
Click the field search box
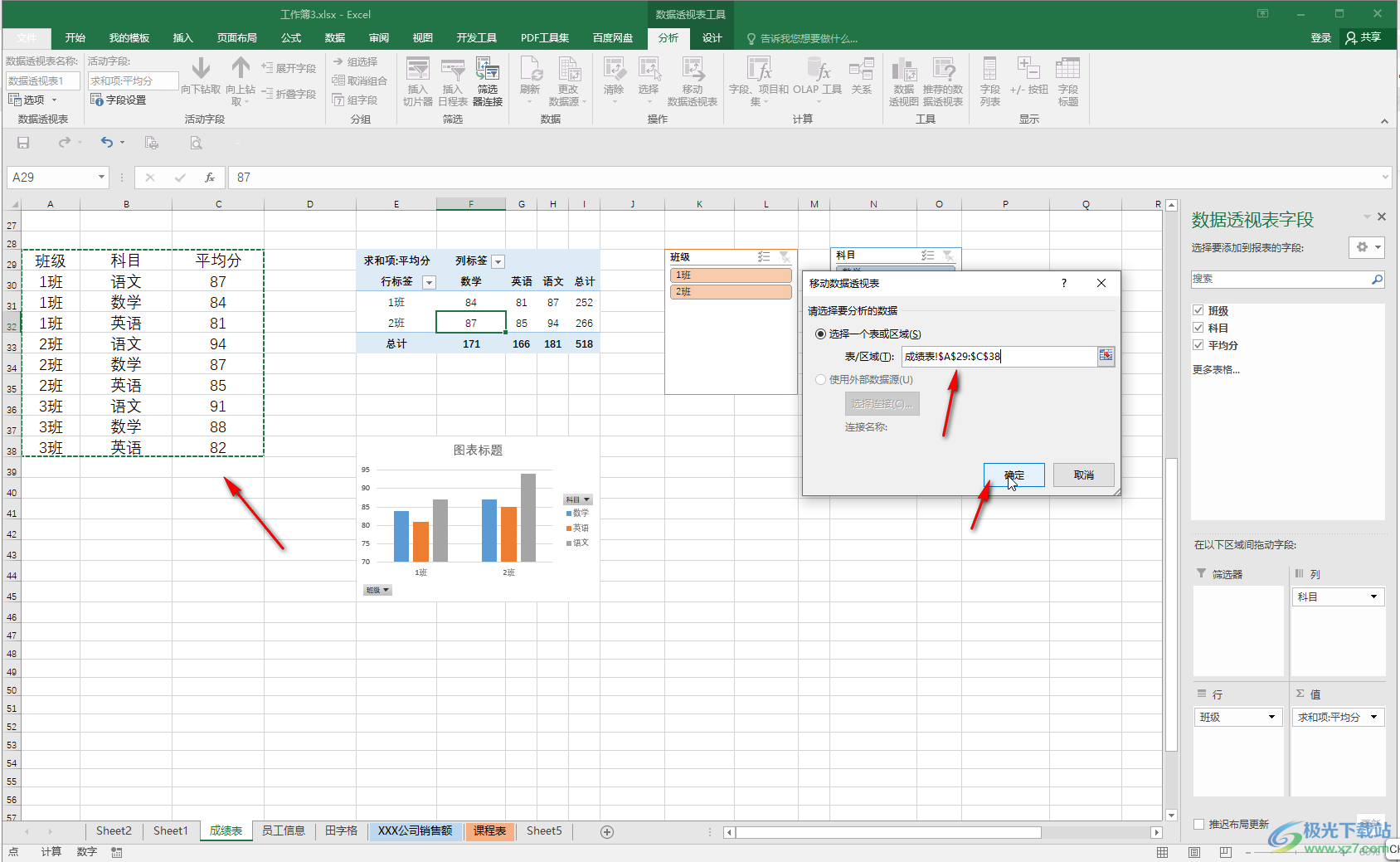click(1281, 280)
